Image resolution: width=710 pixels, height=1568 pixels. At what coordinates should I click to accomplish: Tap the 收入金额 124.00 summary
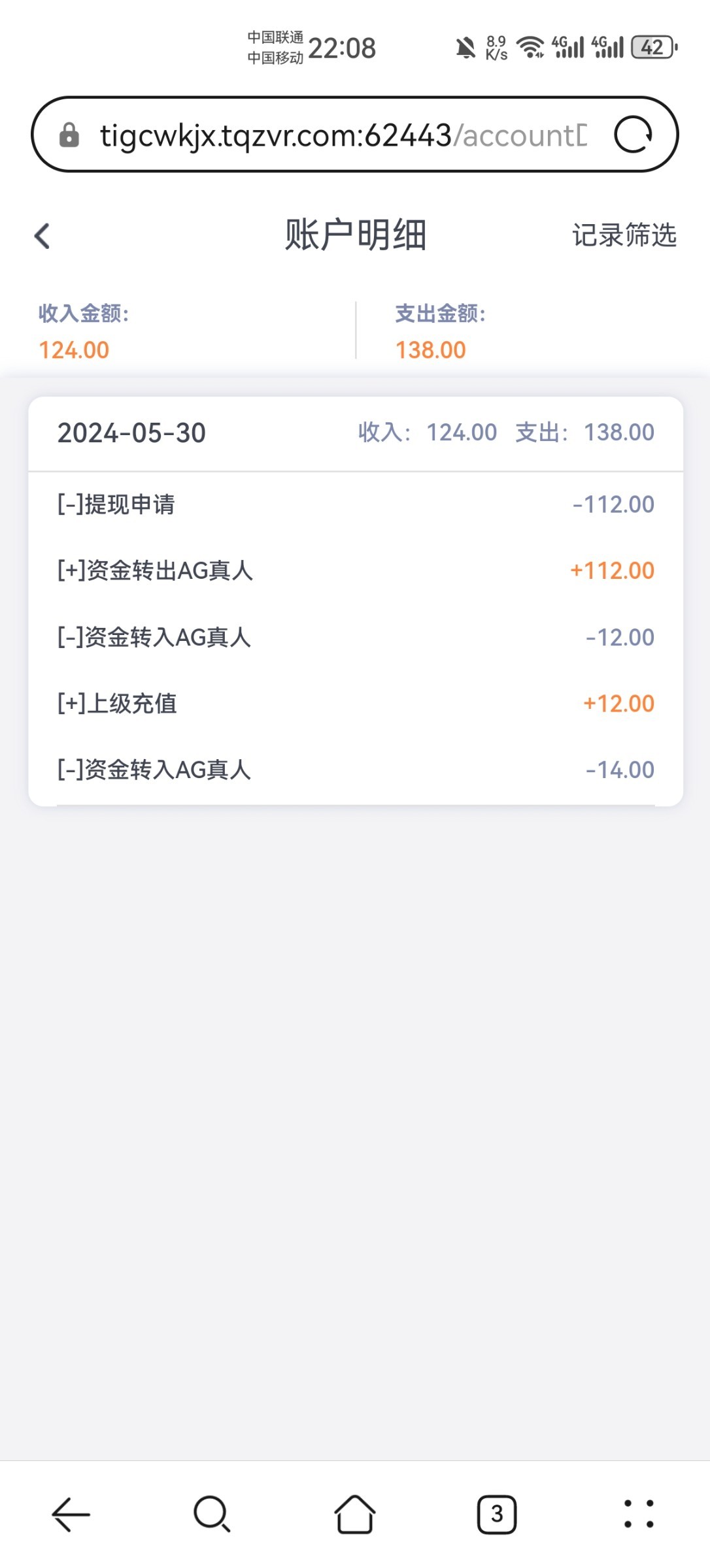84,332
